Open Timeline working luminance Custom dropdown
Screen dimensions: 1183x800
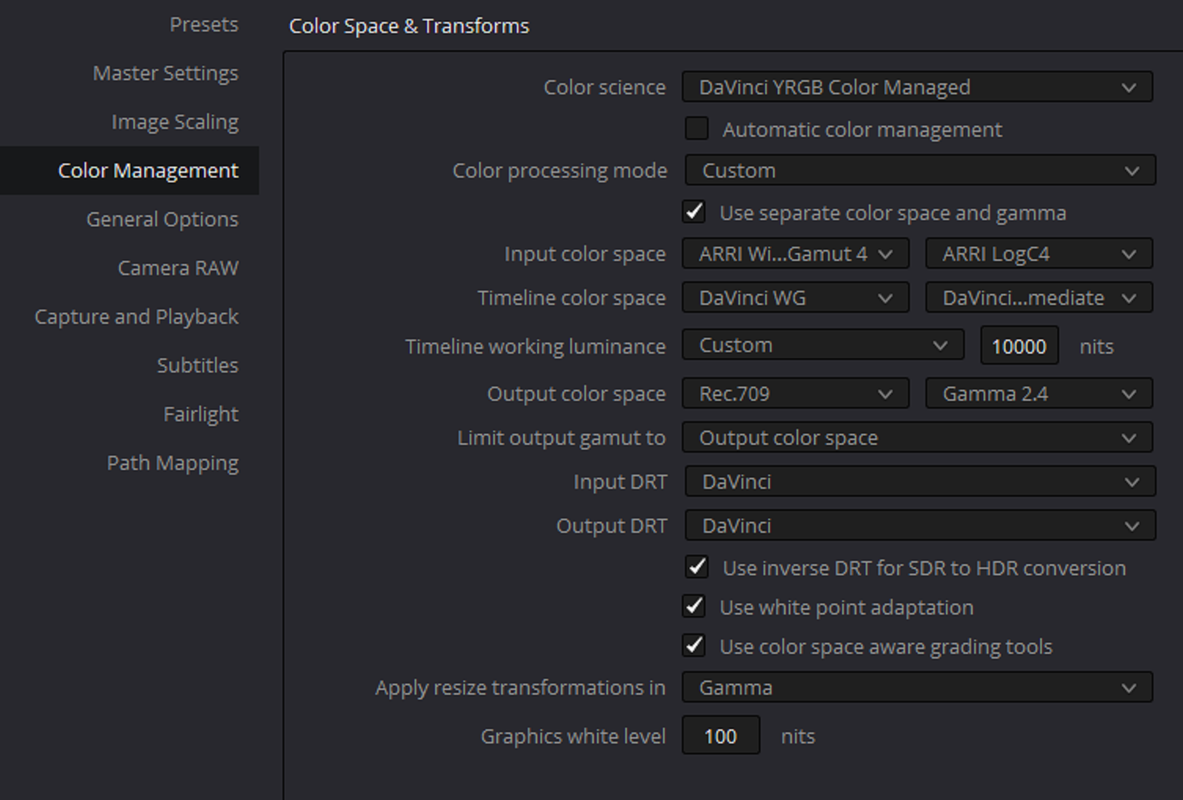coord(823,345)
